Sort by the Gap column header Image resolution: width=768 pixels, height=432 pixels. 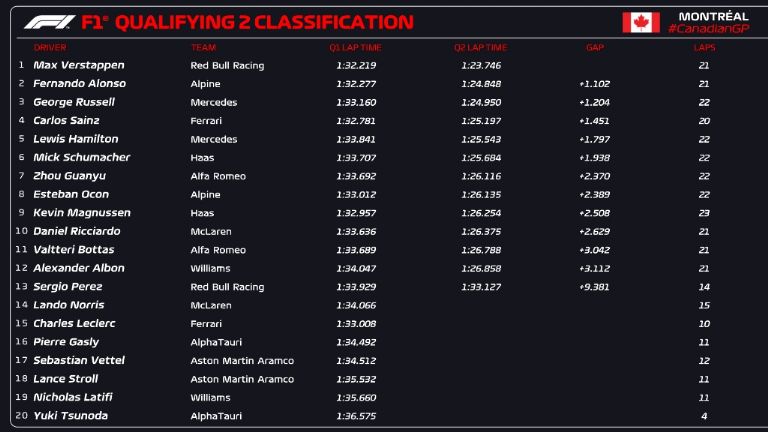coord(595,47)
